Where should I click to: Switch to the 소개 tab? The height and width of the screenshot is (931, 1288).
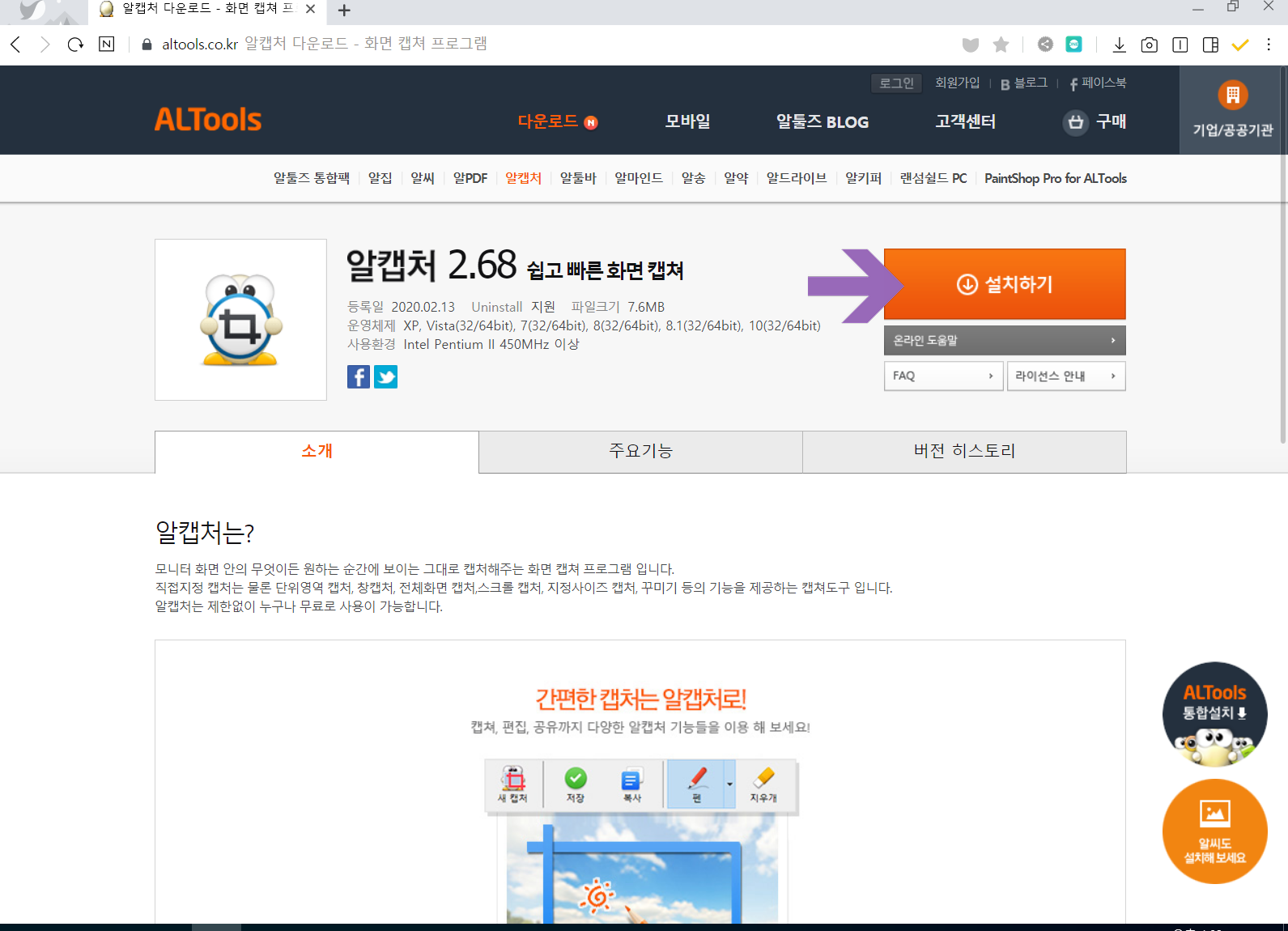click(317, 451)
